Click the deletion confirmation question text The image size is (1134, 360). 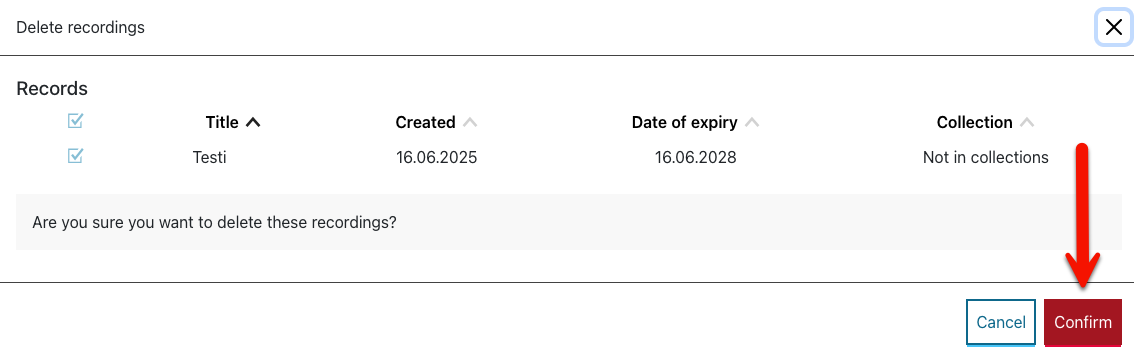[x=214, y=222]
